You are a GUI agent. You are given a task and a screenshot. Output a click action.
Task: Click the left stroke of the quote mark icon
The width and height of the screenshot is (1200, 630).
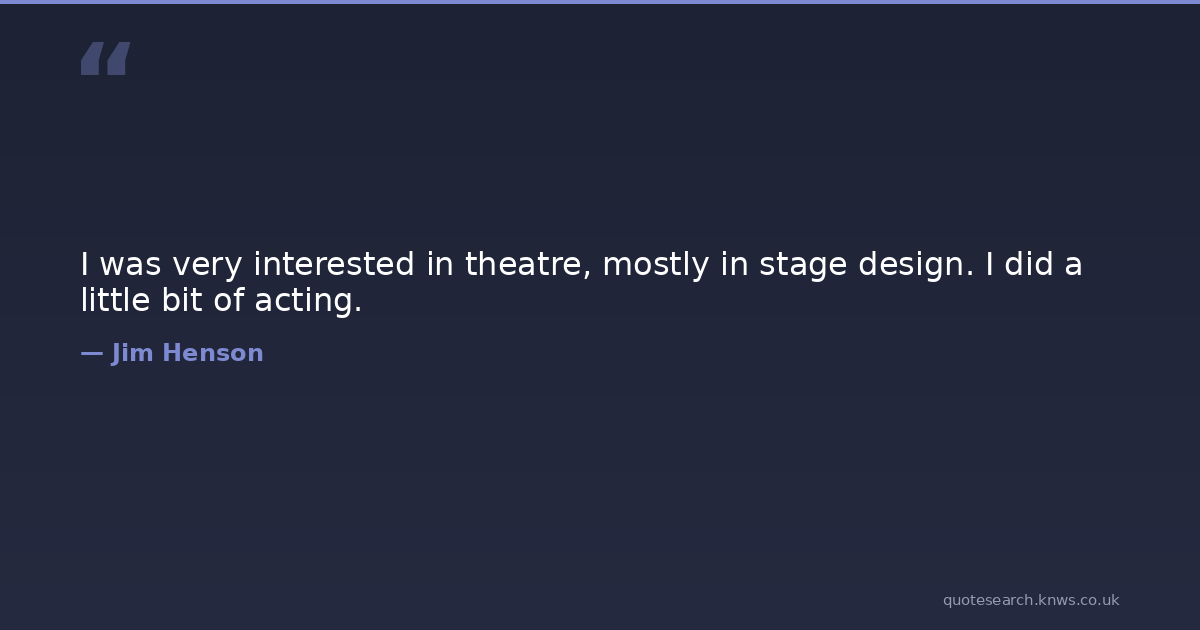click(92, 59)
